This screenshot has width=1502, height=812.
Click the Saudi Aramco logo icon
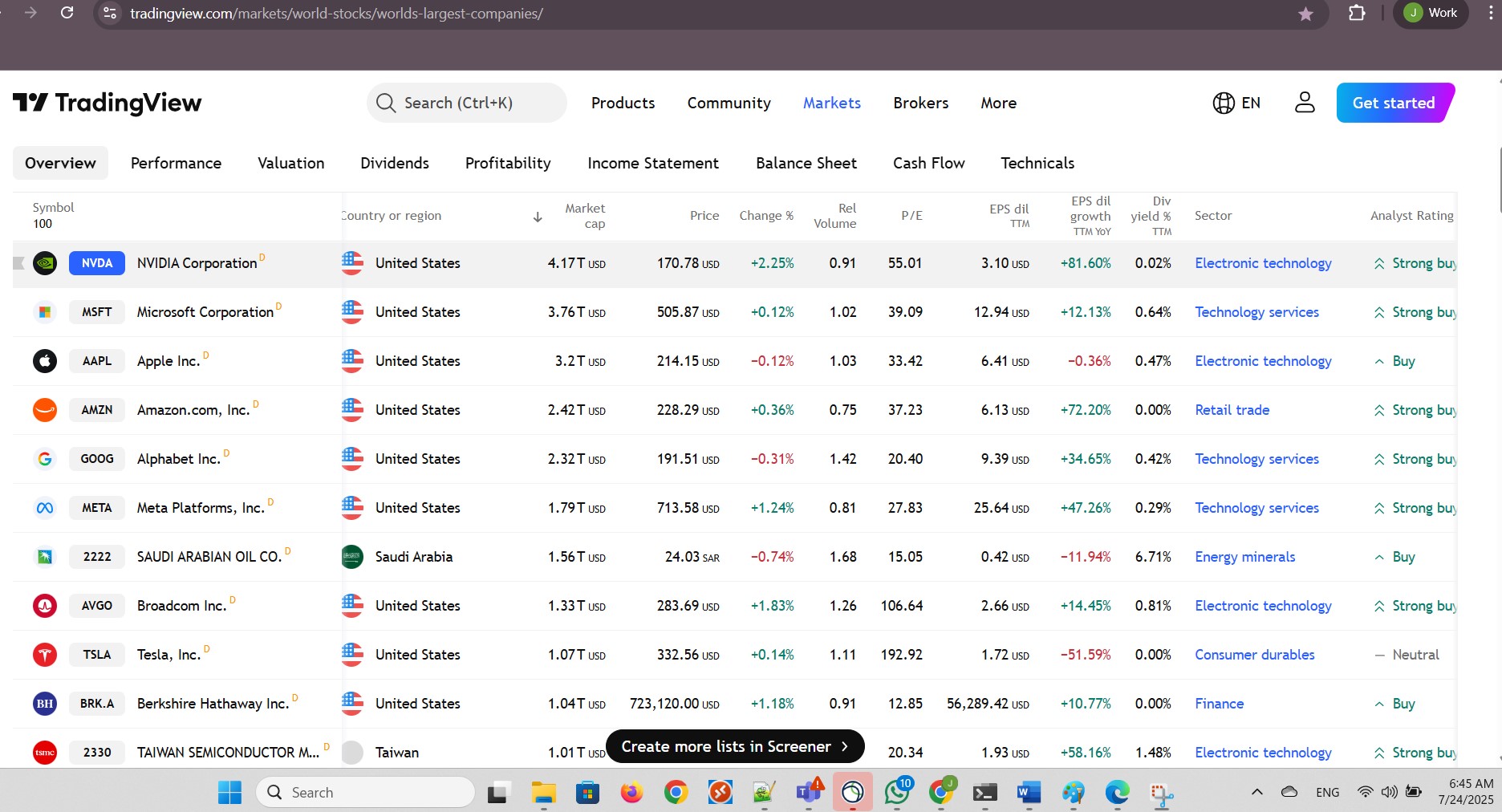[45, 557]
